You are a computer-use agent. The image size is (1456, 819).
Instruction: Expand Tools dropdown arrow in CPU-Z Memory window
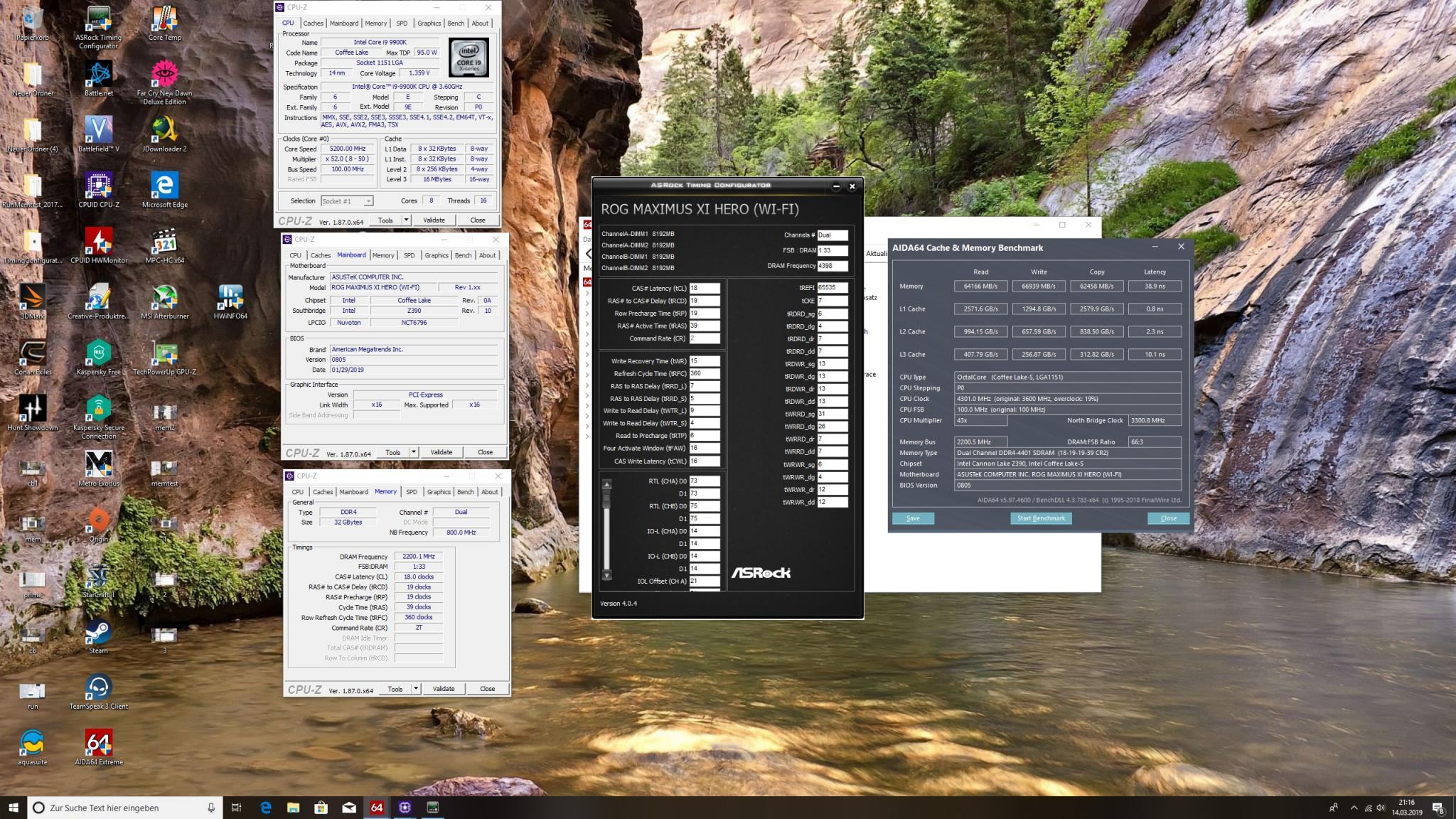[x=416, y=689]
